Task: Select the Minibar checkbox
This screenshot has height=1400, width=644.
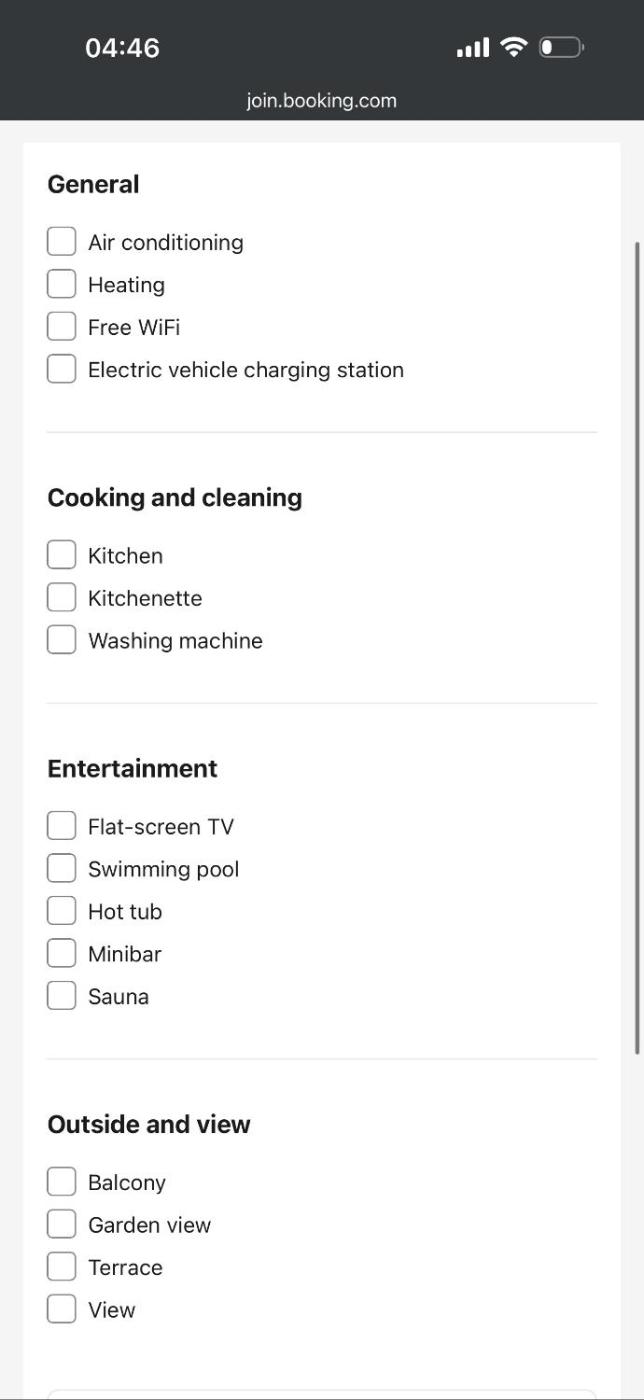Action: pos(61,954)
